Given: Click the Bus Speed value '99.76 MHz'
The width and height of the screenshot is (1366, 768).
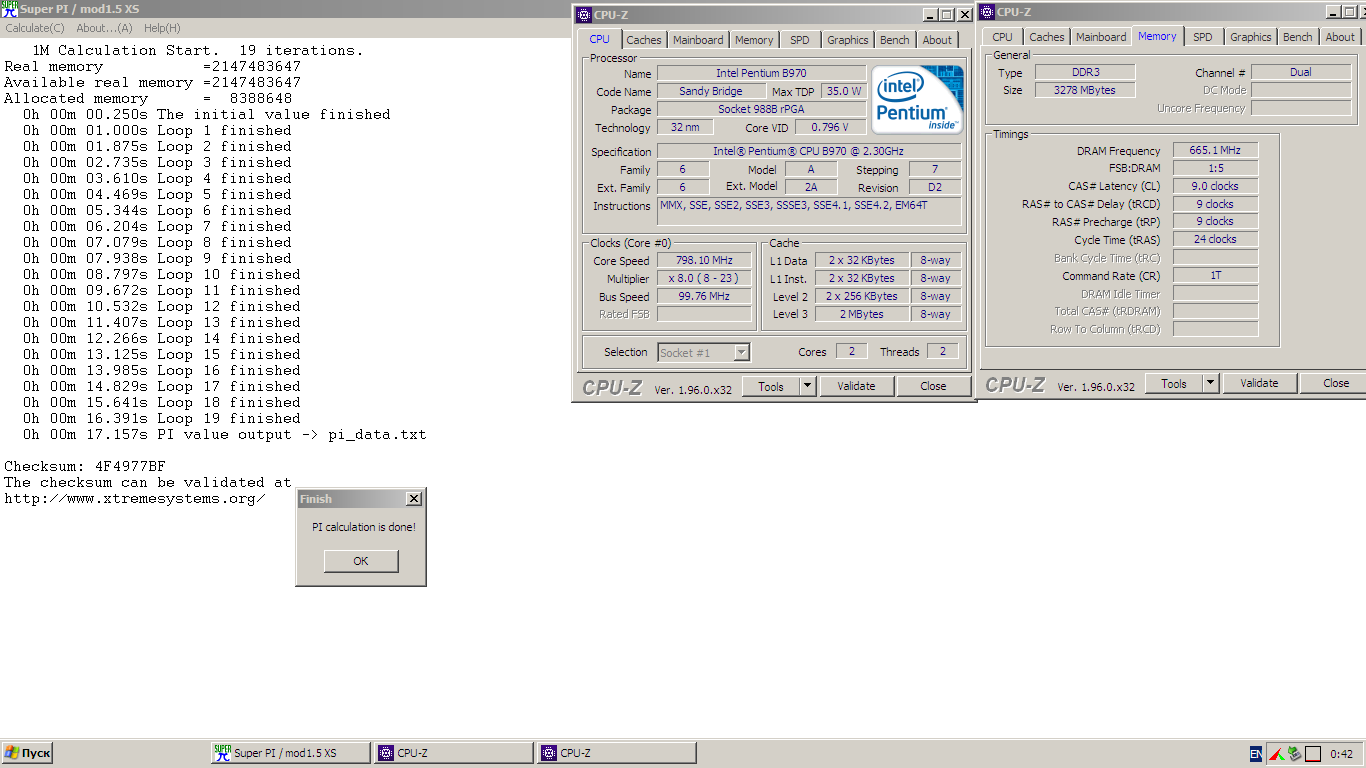Looking at the screenshot, I should pyautogui.click(x=704, y=297).
